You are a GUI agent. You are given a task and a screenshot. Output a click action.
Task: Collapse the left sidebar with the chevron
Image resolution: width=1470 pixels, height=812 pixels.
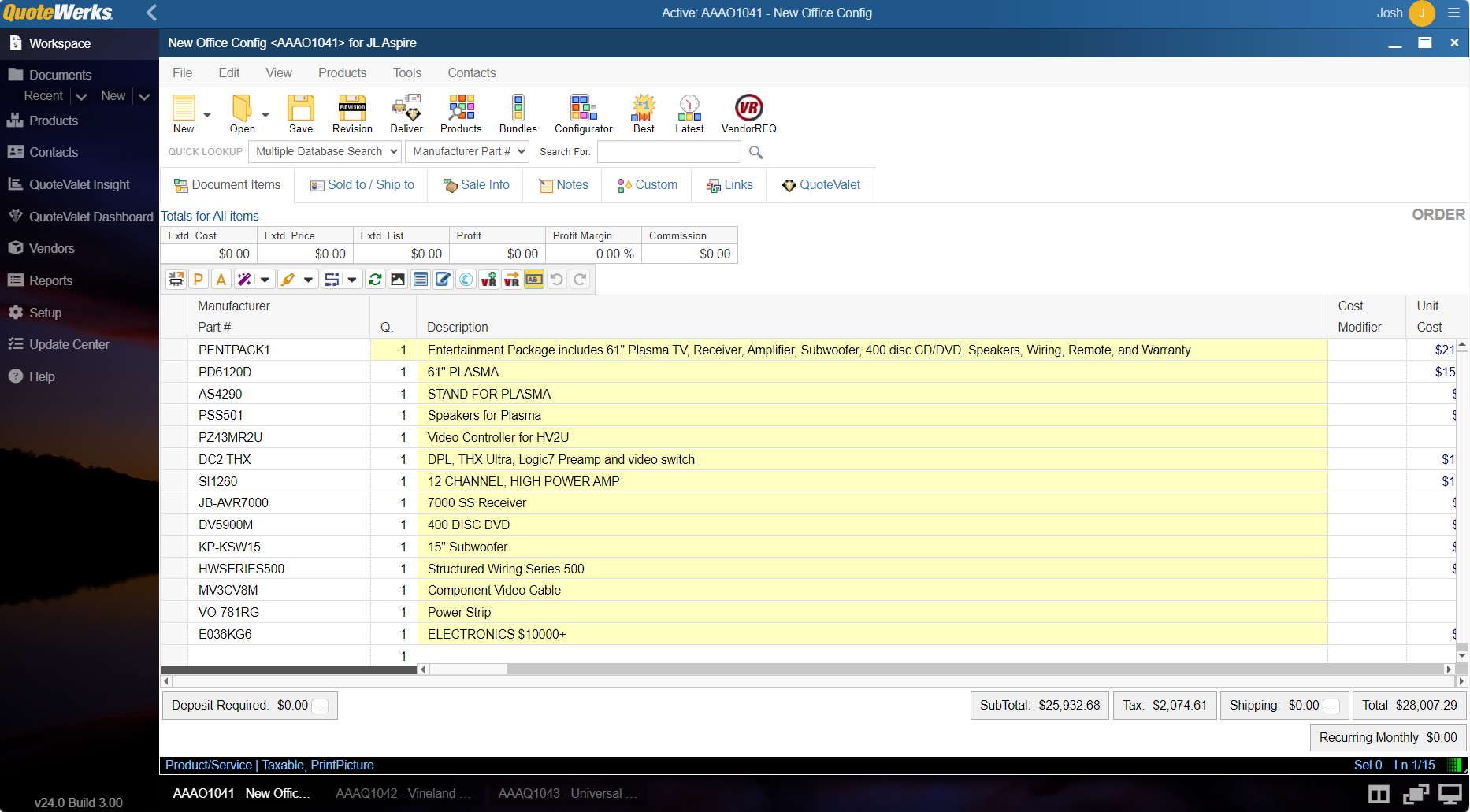152,13
